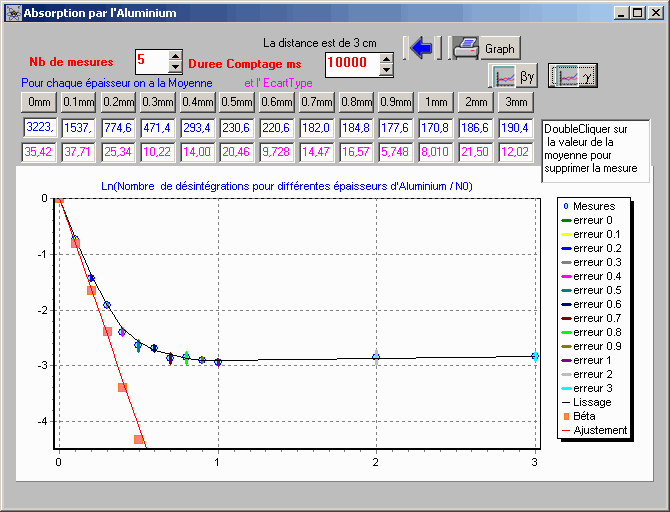Decrease Nb de mesures with down arrow

point(176,67)
